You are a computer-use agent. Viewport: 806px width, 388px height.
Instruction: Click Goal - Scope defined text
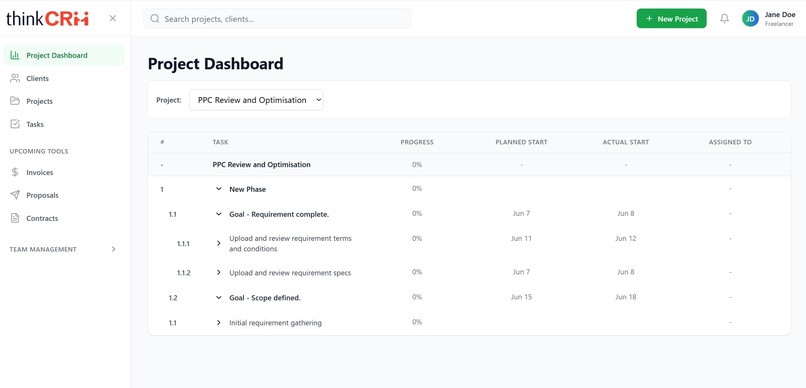[265, 298]
